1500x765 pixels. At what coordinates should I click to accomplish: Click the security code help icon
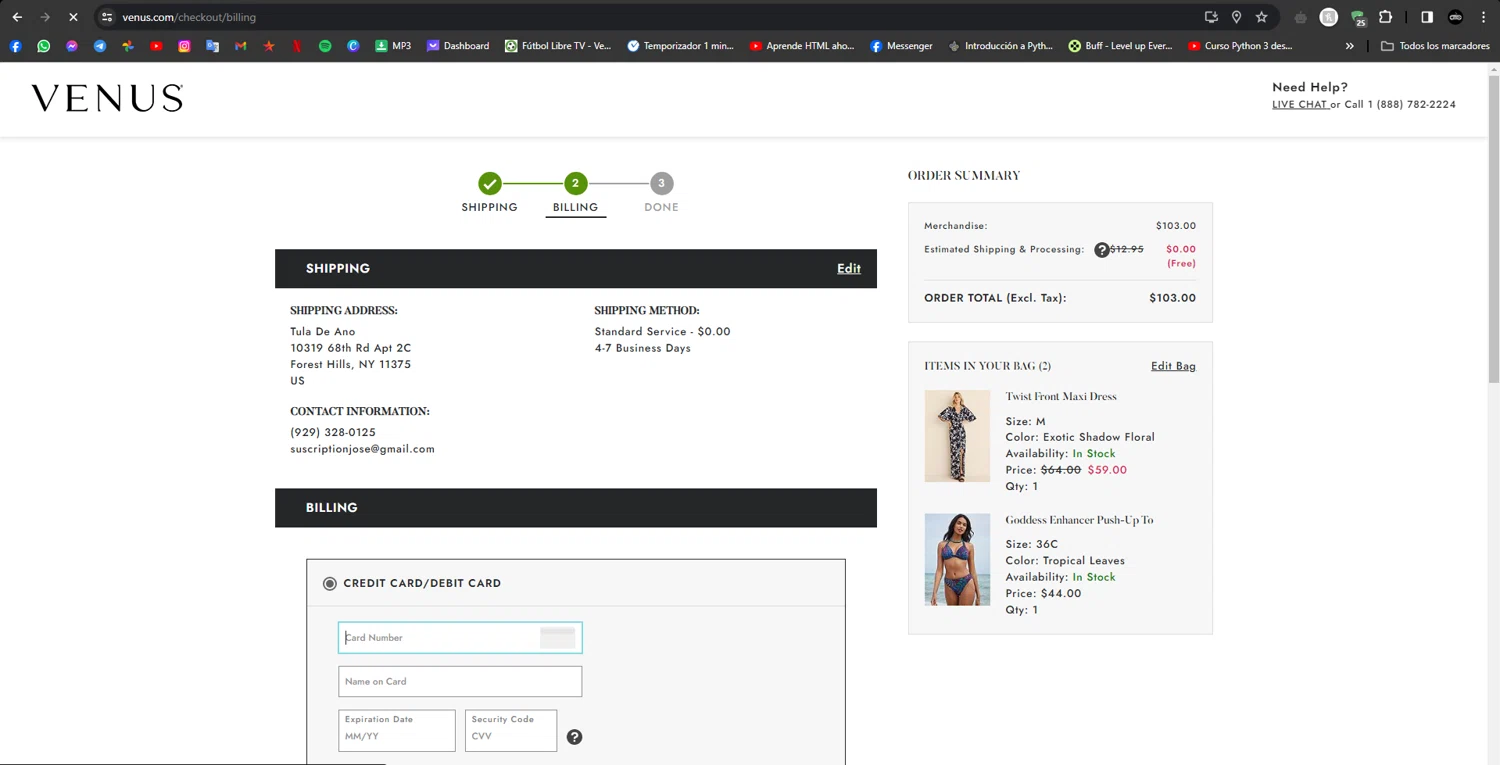(x=574, y=737)
